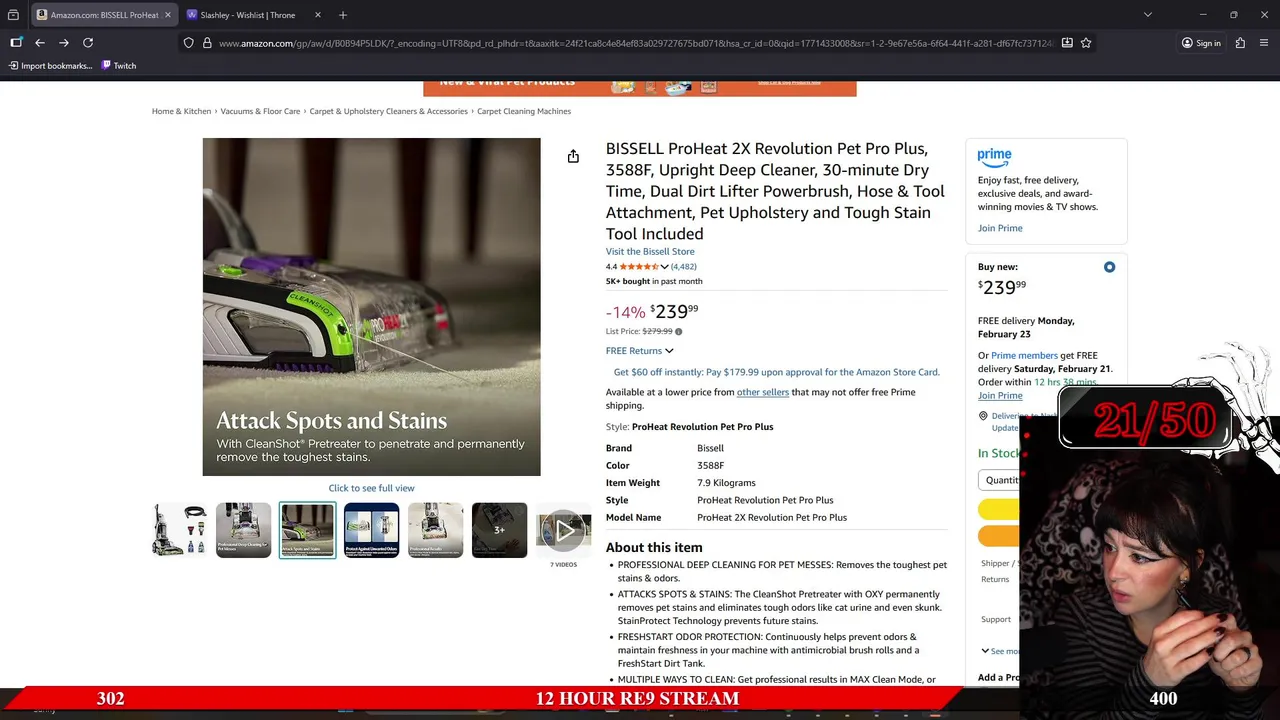
Task: Open the 3+ more images thumbnail
Action: [499, 530]
